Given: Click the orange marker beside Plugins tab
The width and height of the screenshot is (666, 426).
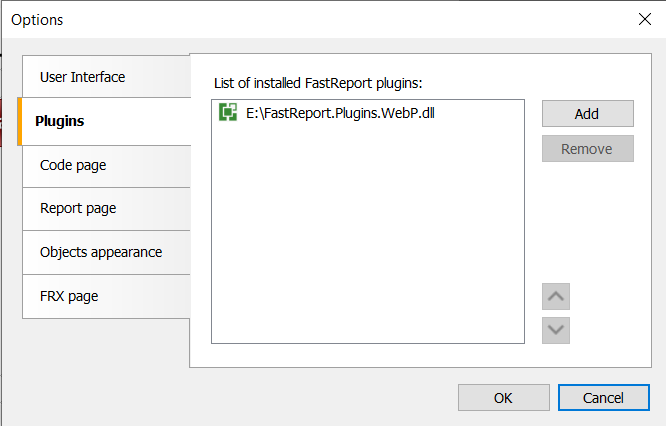Looking at the screenshot, I should pyautogui.click(x=20, y=121).
